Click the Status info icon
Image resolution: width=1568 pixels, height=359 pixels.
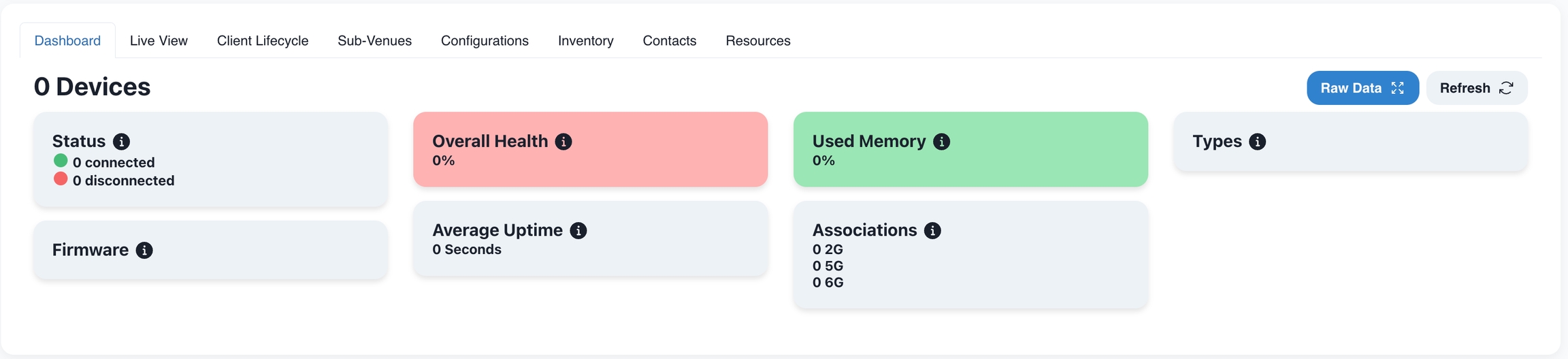(x=121, y=142)
